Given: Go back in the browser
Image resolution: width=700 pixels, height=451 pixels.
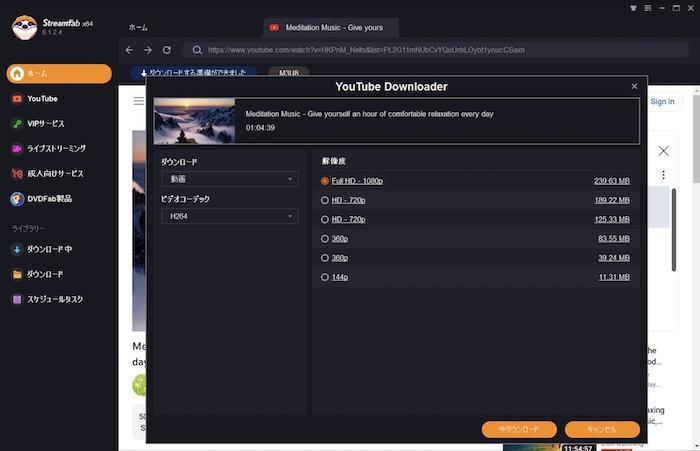Looking at the screenshot, I should (x=129, y=50).
